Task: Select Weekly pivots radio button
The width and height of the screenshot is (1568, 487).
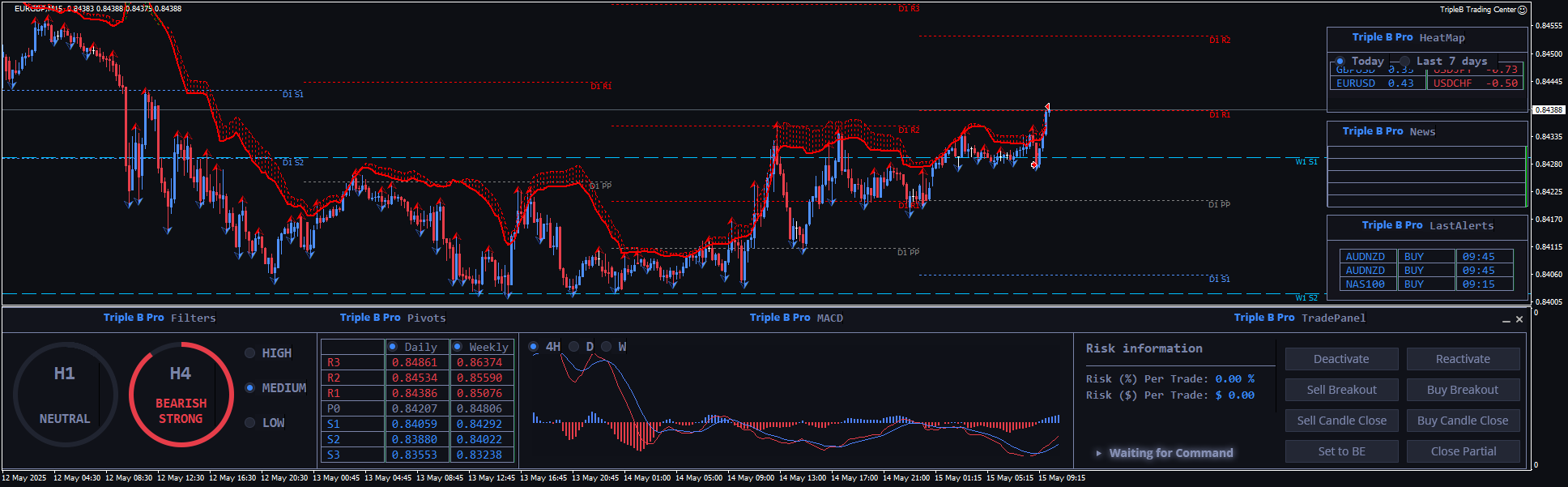Action: 458,347
